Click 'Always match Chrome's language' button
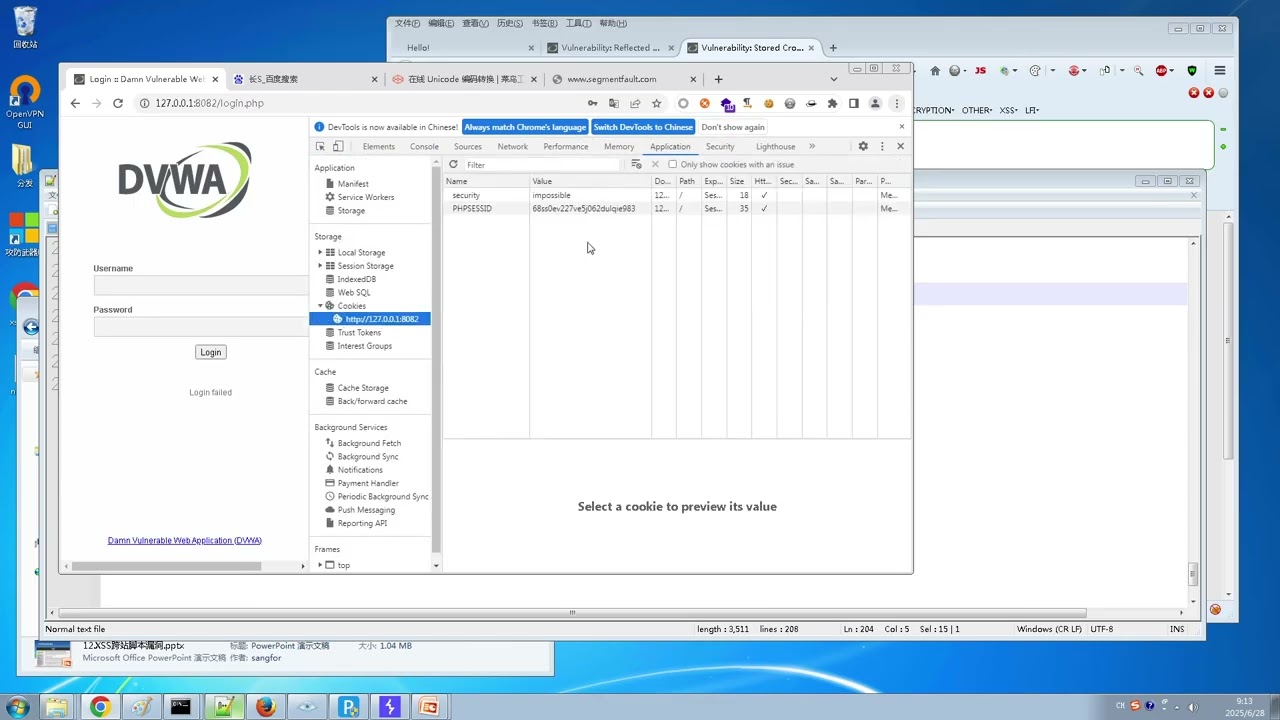 525,127
